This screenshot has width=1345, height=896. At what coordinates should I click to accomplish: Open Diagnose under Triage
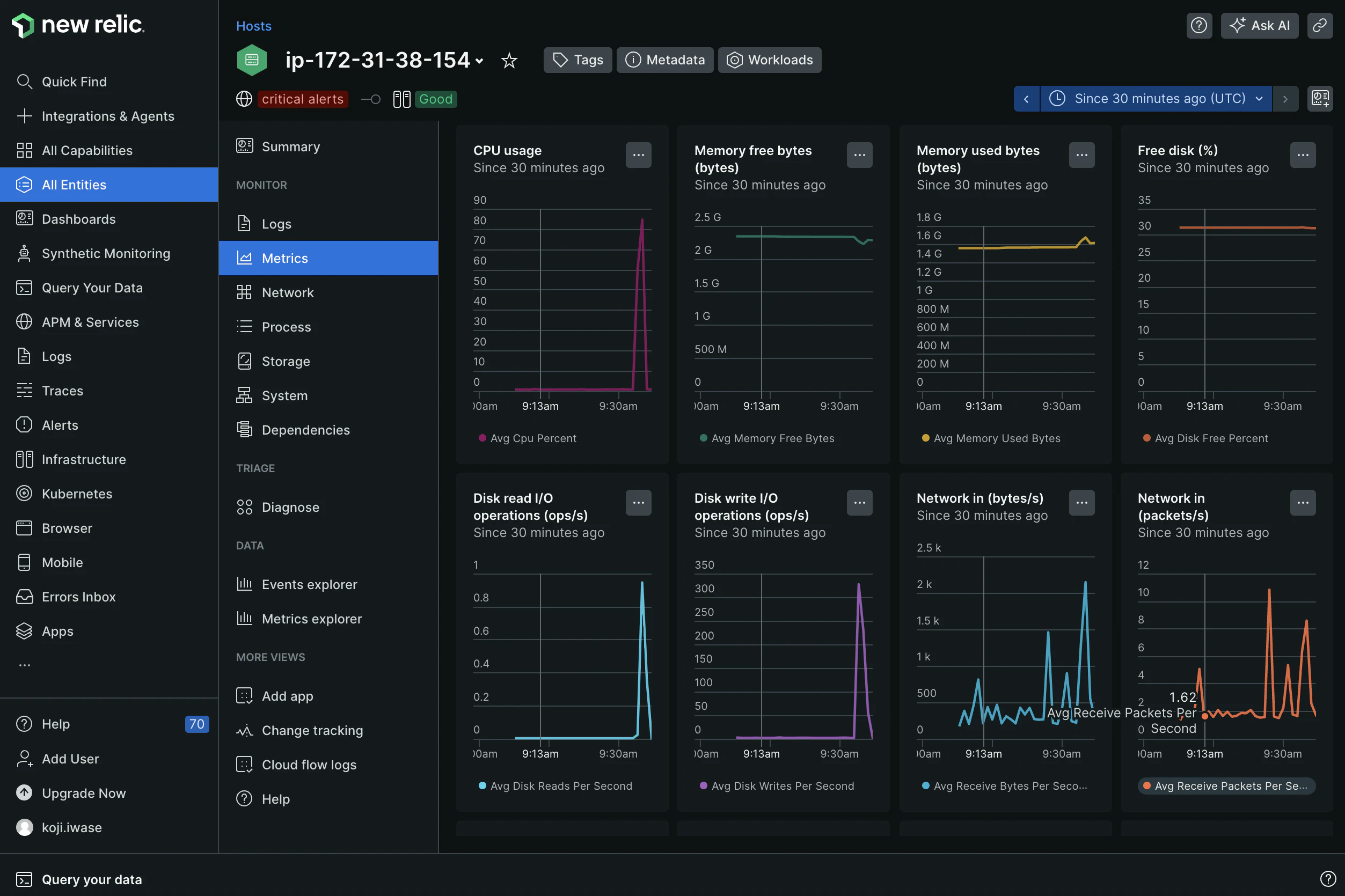[328, 507]
